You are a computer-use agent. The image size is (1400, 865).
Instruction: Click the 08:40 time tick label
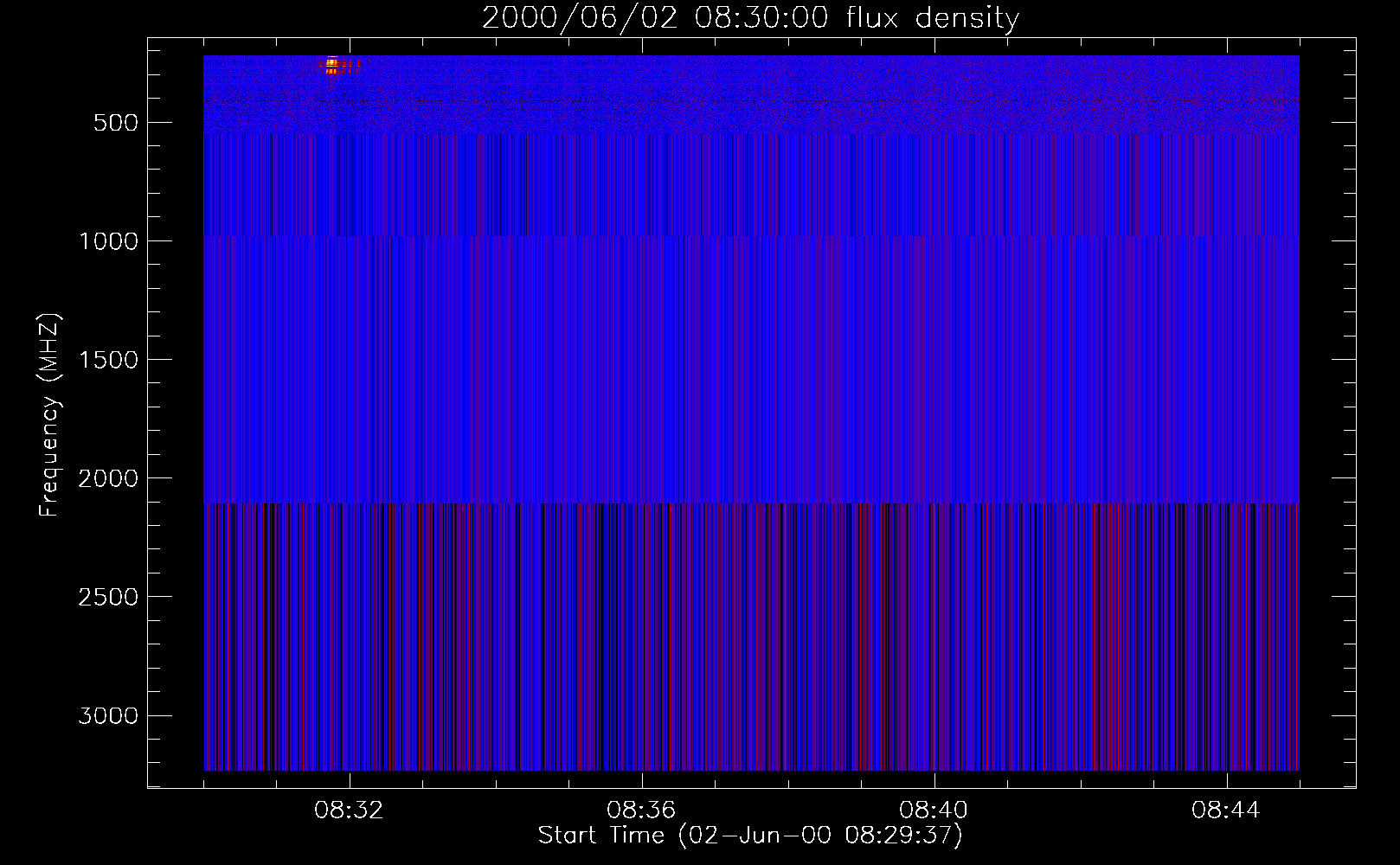(x=934, y=811)
